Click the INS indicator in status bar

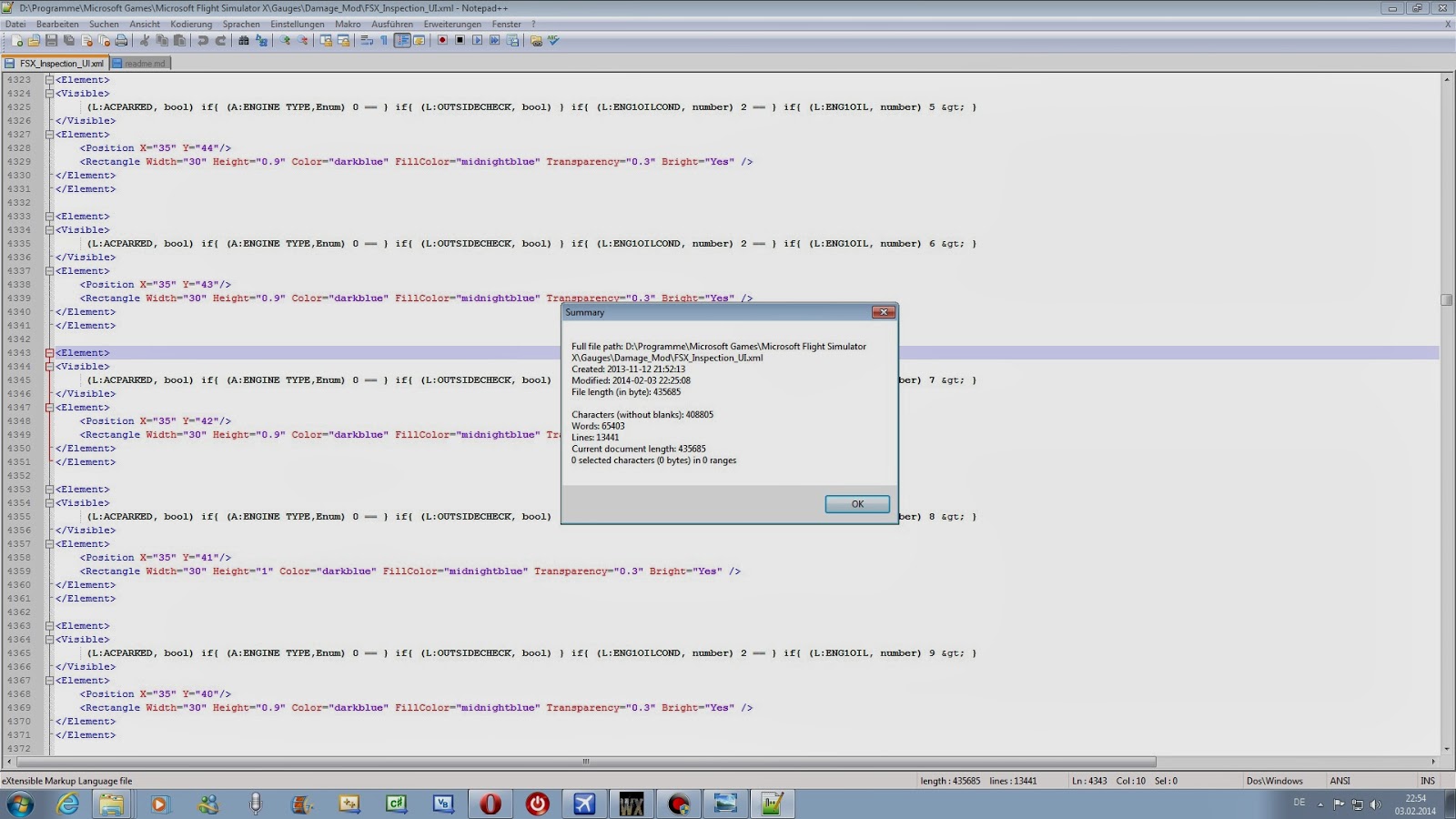coord(1428,781)
